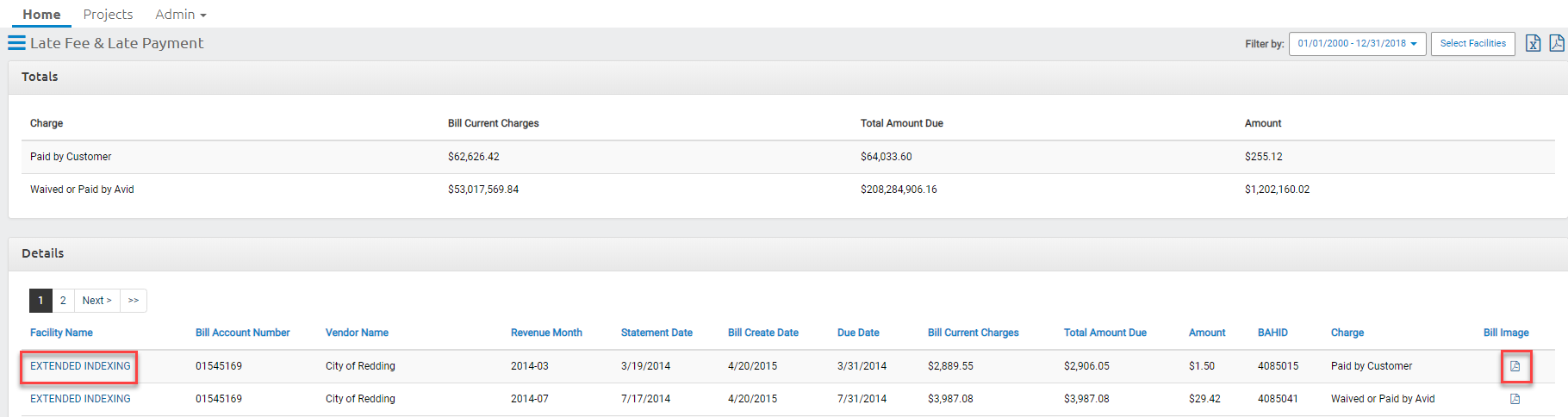Viewport: 1568px width, 417px height.
Task: Sort by Total Amount Due in Details
Action: 1104,333
